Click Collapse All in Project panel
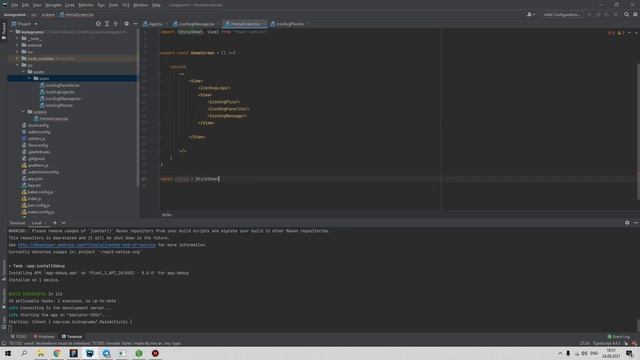 116,24
